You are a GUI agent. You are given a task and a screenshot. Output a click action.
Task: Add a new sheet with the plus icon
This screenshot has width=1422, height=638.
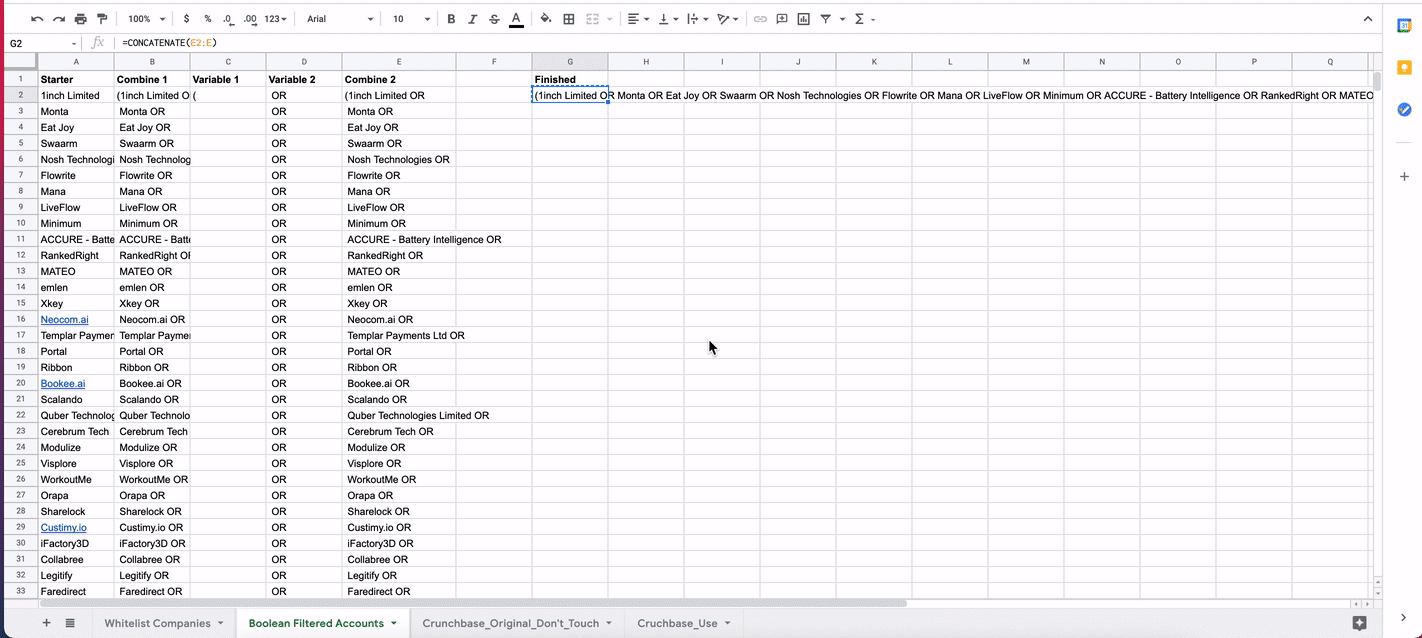pyautogui.click(x=46, y=623)
